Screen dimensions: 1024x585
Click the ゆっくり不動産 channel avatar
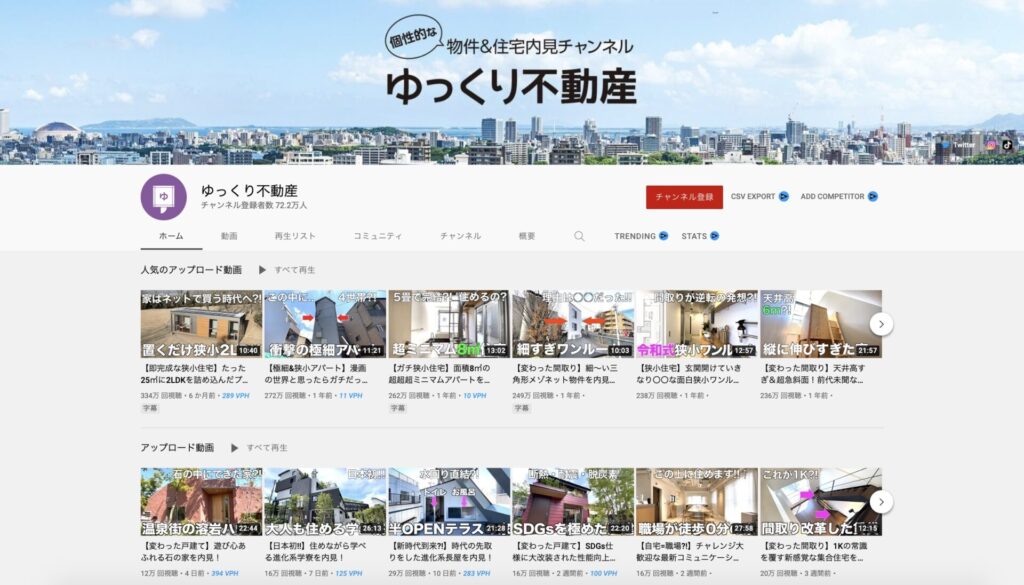point(163,197)
